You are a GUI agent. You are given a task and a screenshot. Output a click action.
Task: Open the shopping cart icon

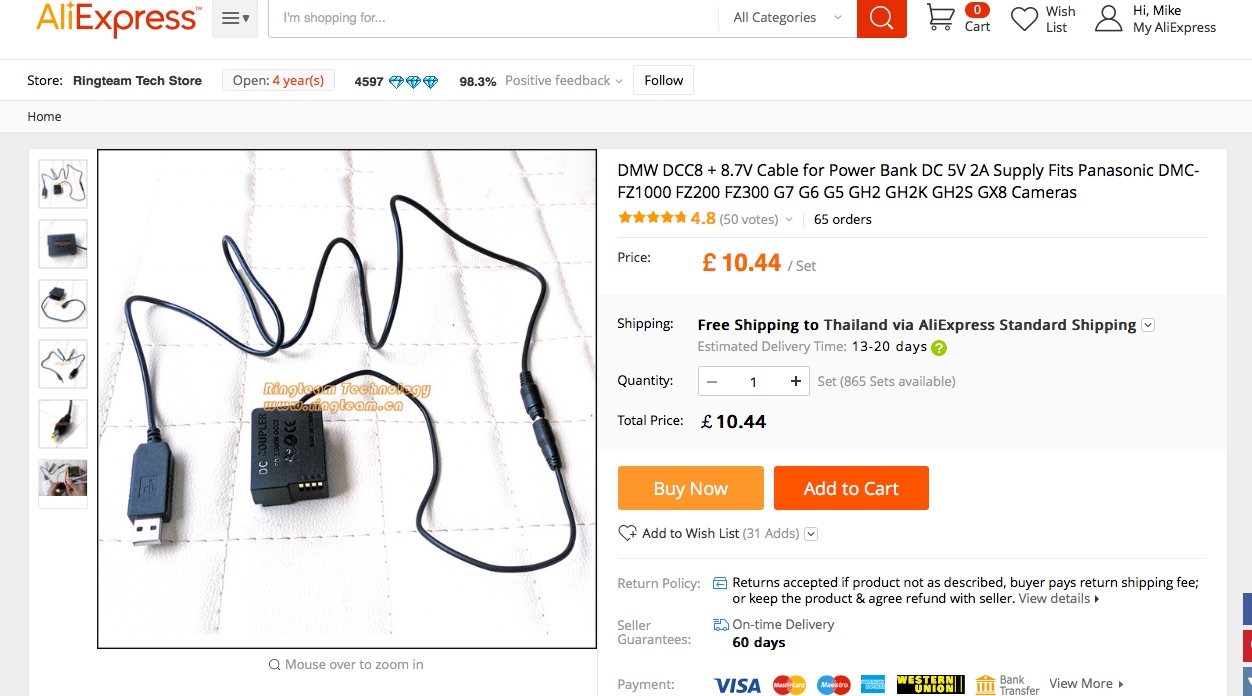940,17
